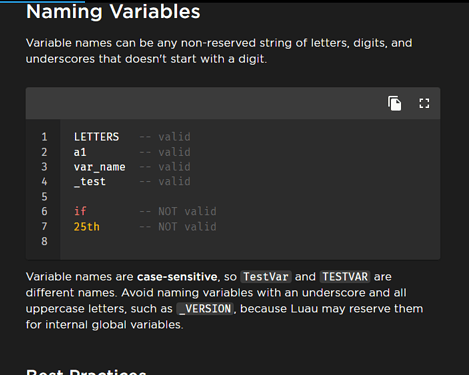Click the bold case-sensitive text
The width and height of the screenshot is (469, 375).
[x=177, y=277]
